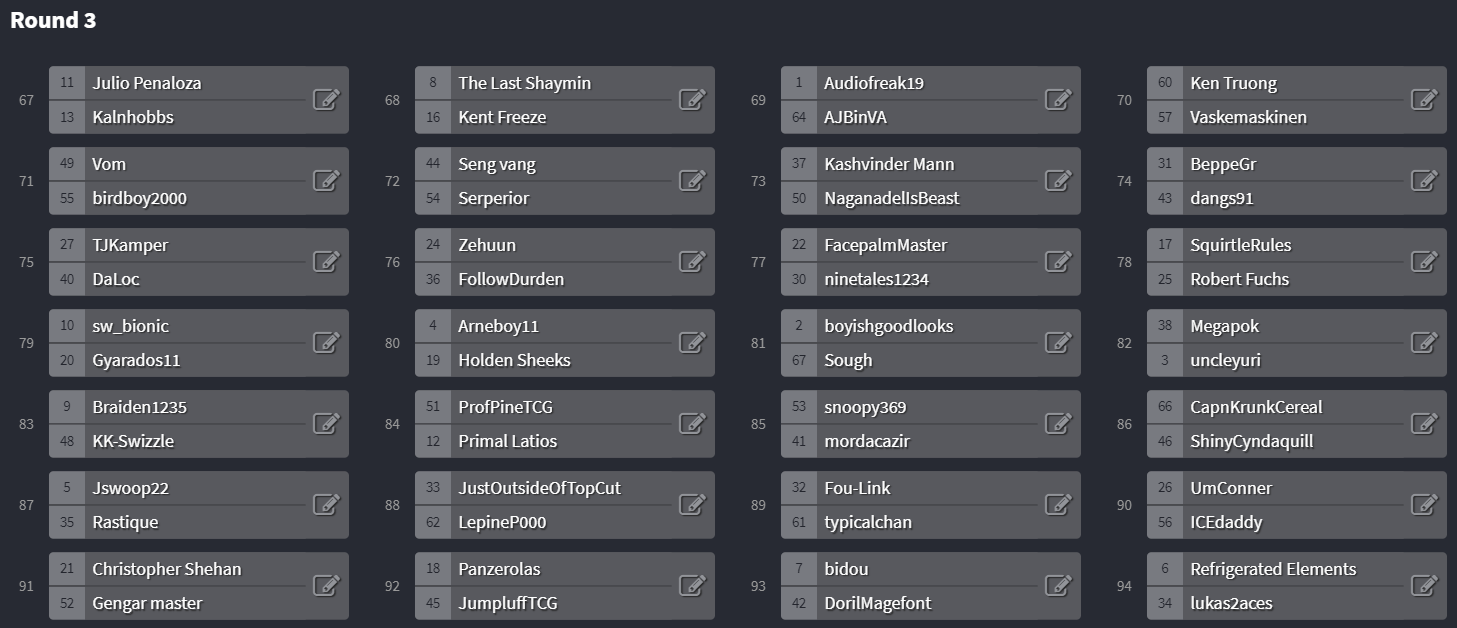Open the edit icon for match 67
This screenshot has width=1457, height=628.
326,99
